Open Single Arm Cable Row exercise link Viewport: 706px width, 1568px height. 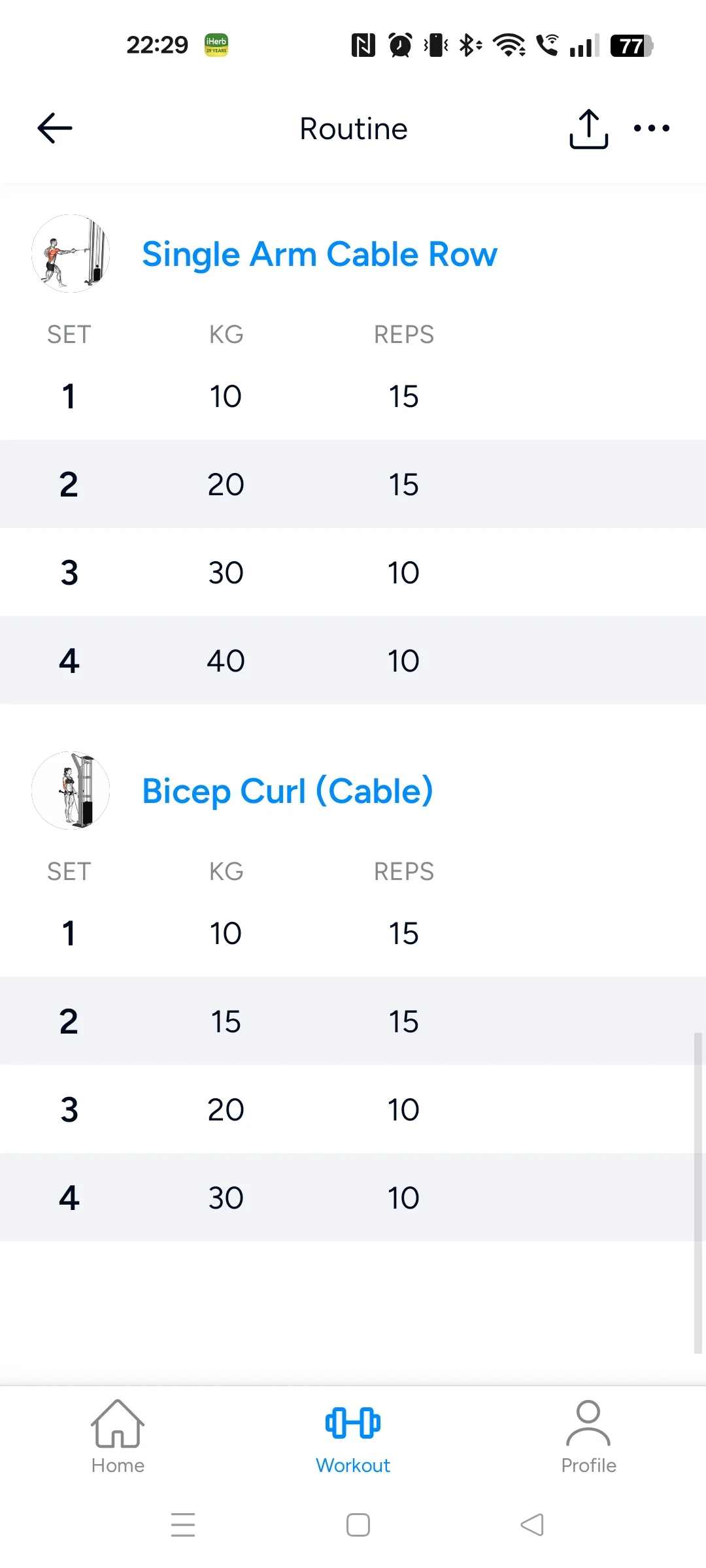tap(320, 254)
